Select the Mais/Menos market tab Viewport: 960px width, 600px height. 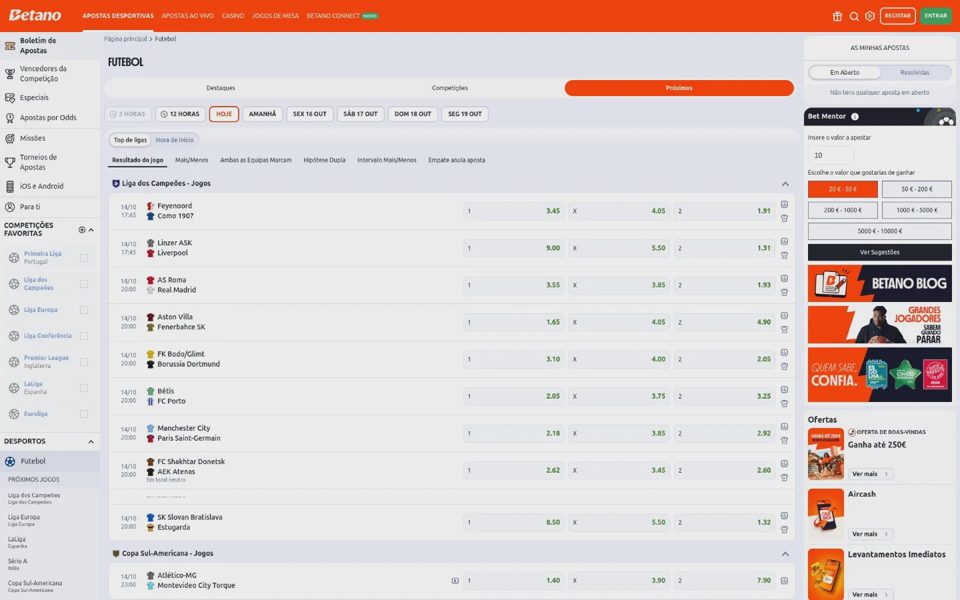[x=192, y=160]
